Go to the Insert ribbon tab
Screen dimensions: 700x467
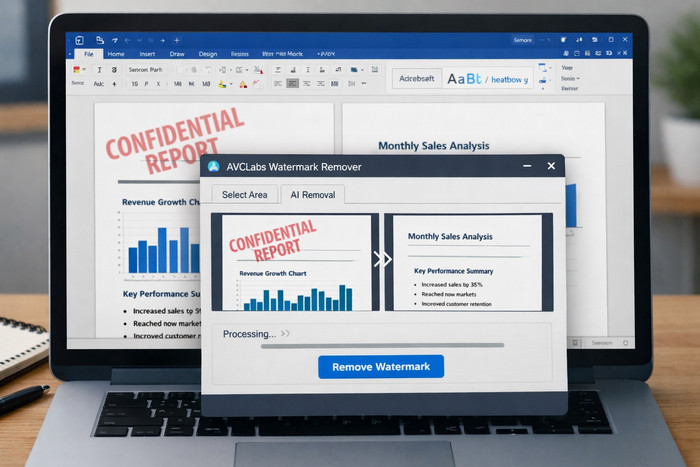147,53
